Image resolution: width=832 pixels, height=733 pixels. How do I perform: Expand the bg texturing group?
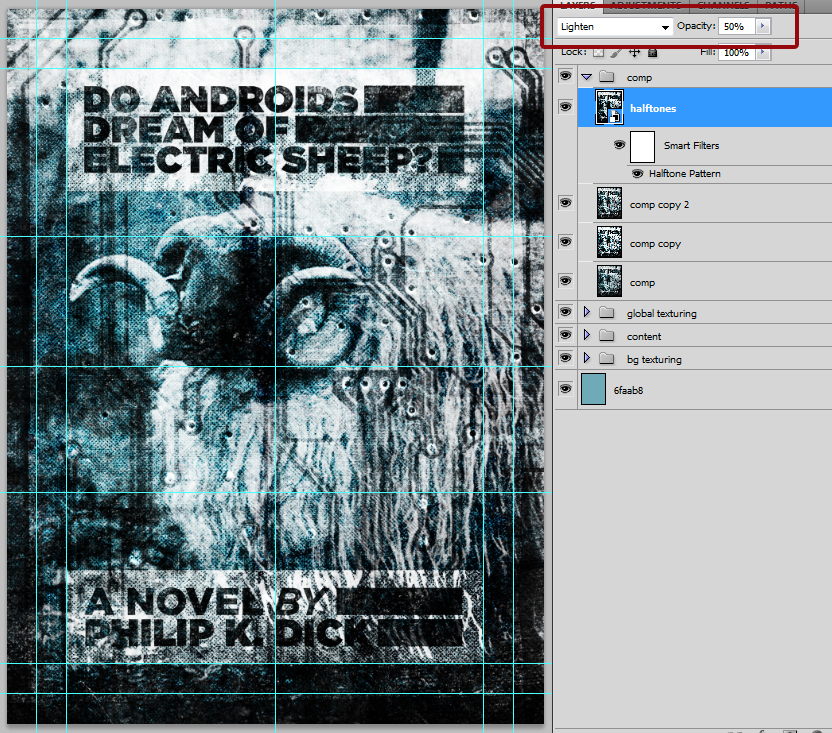point(586,358)
